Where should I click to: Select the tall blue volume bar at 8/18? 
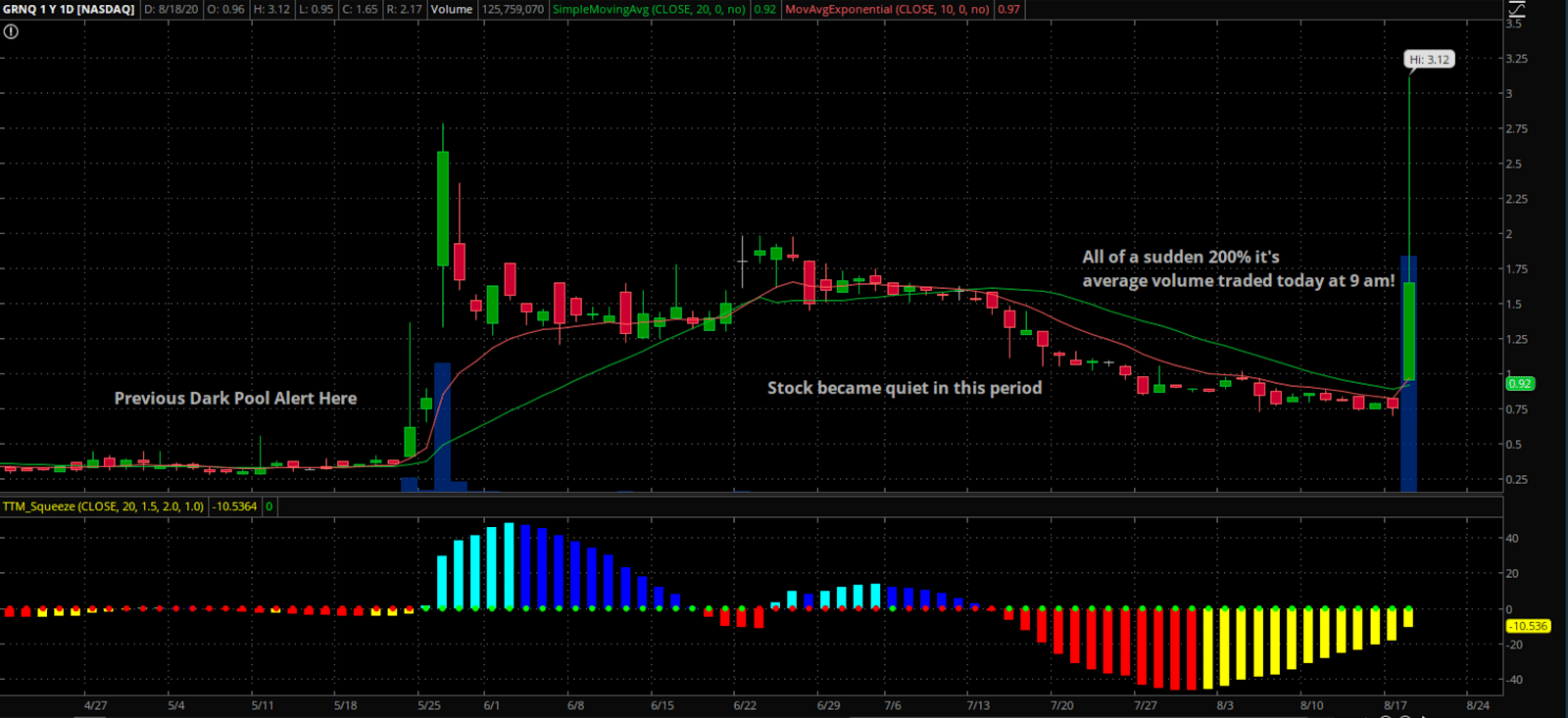coord(1408,373)
